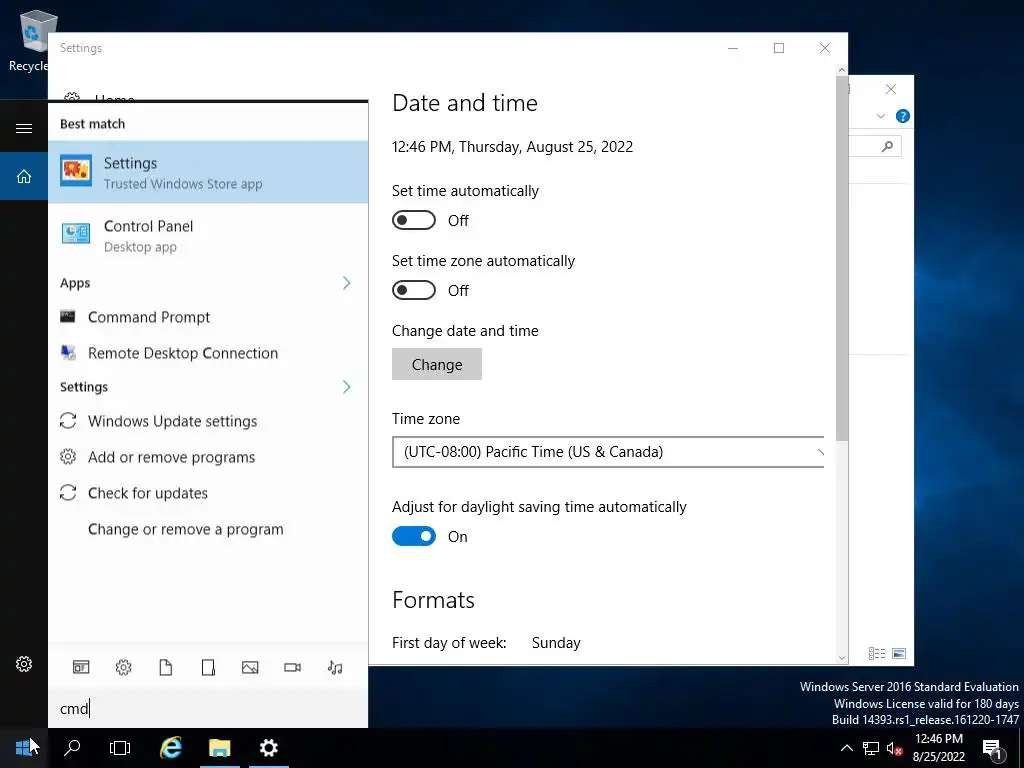1024x768 pixels.
Task: Click the search box containing cmd
Action: tap(208, 709)
